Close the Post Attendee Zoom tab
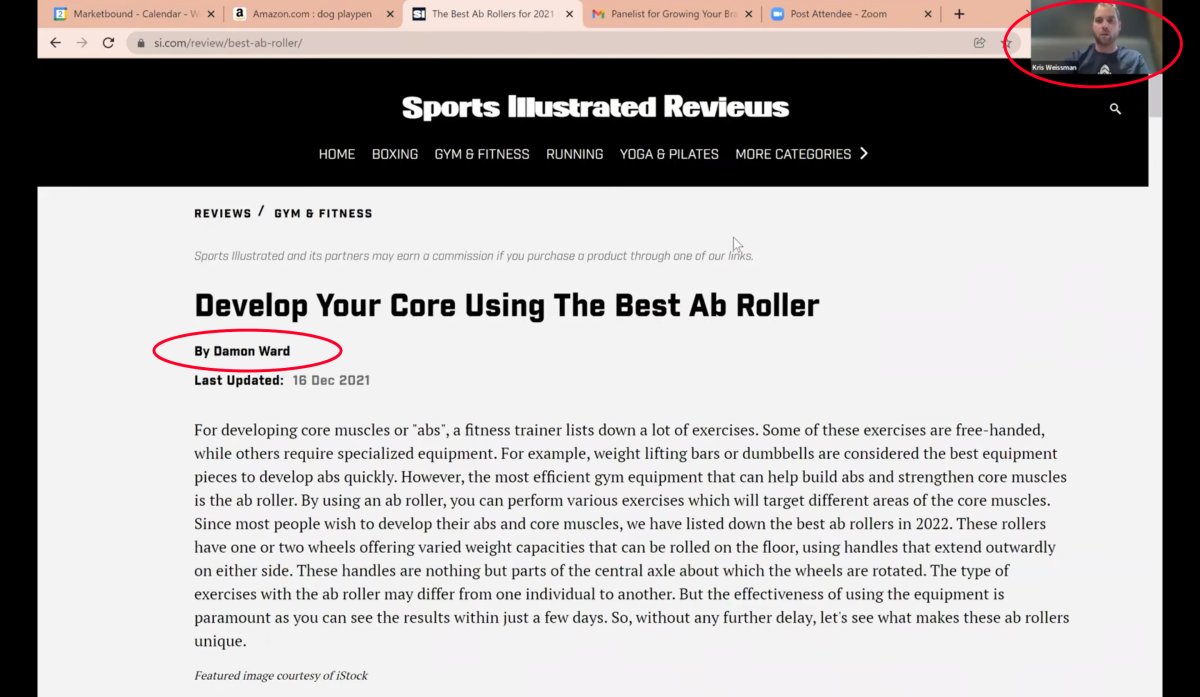The height and width of the screenshot is (697, 1200). click(x=928, y=14)
